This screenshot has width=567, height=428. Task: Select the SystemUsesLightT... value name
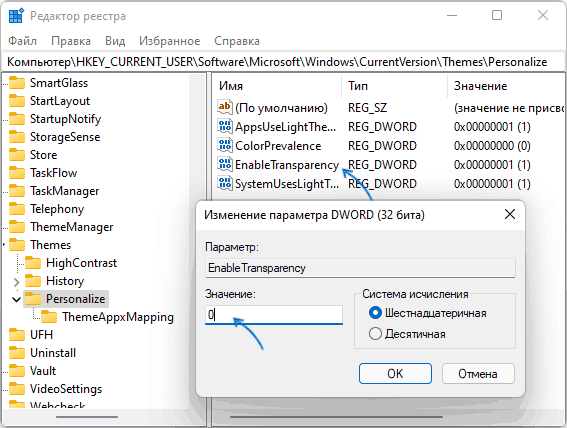point(287,184)
